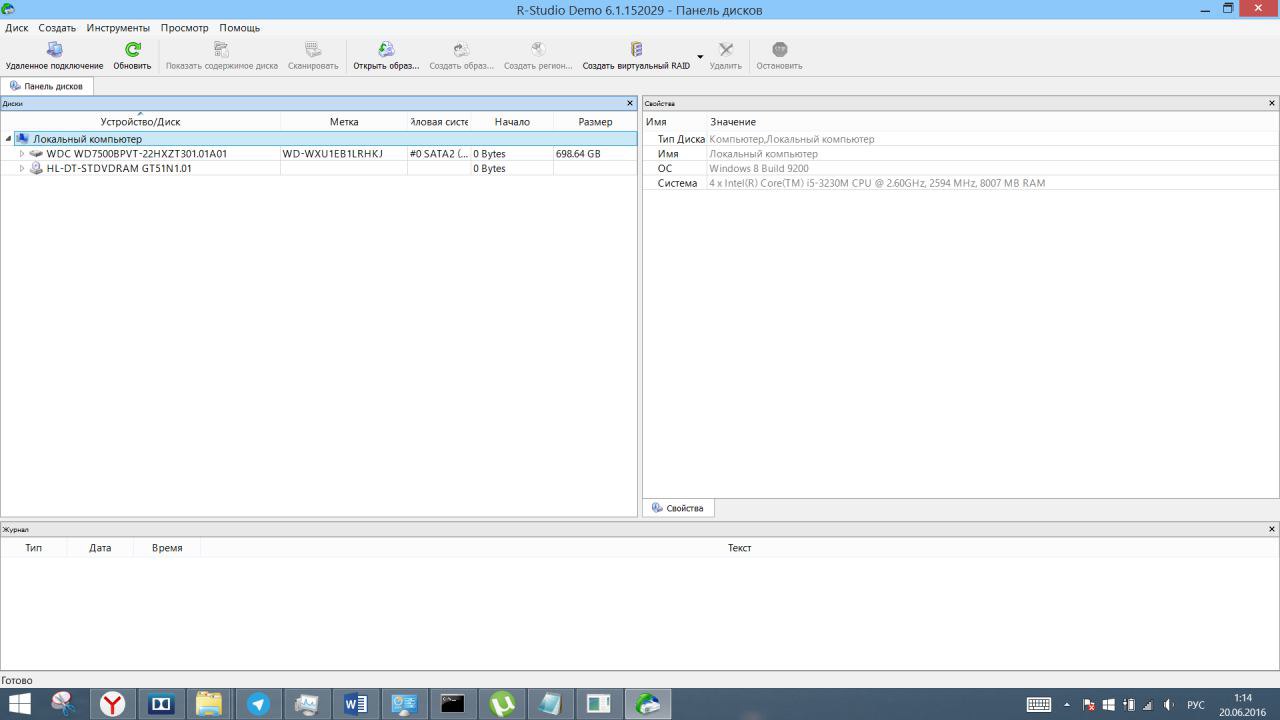Screen dimensions: 1280x720
Task: Click the Размер column header
Action: coord(595,122)
